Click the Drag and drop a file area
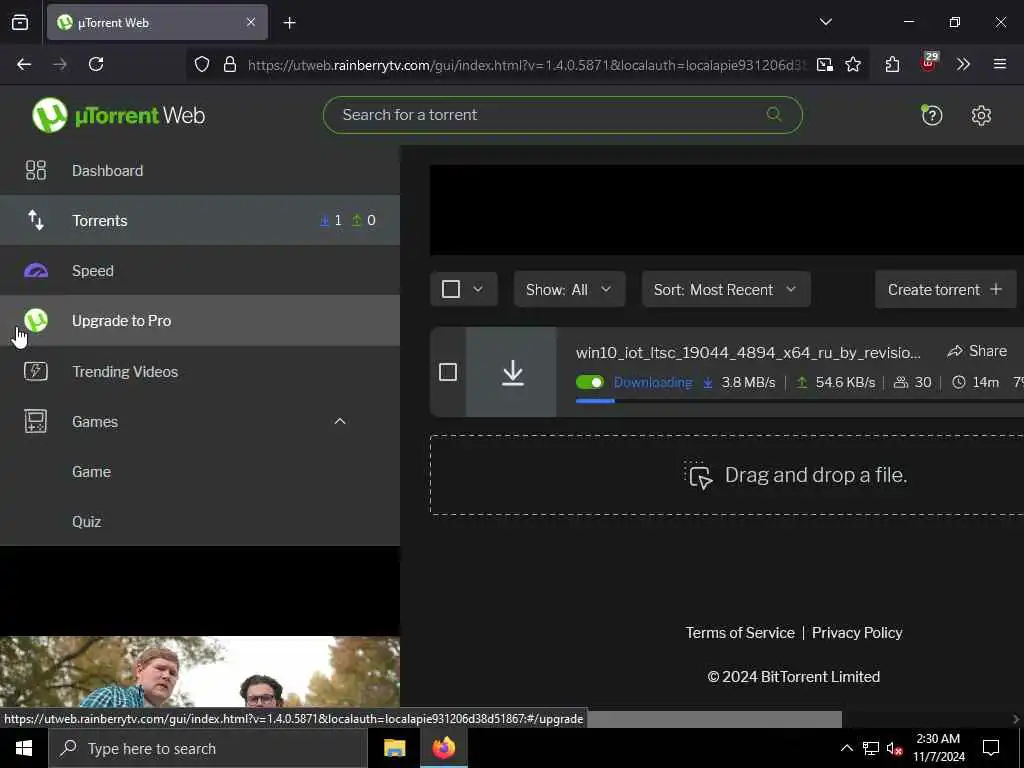The width and height of the screenshot is (1024, 768). (x=727, y=475)
